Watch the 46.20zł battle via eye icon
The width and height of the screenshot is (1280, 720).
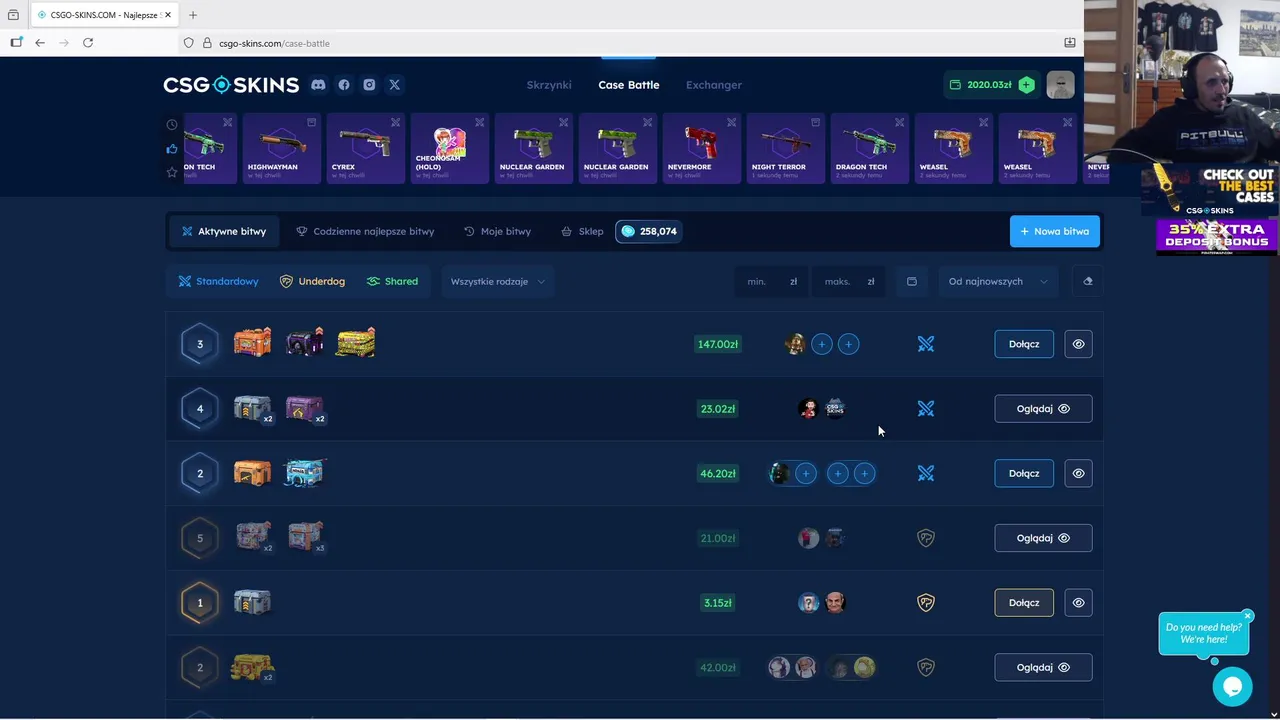coord(1078,473)
